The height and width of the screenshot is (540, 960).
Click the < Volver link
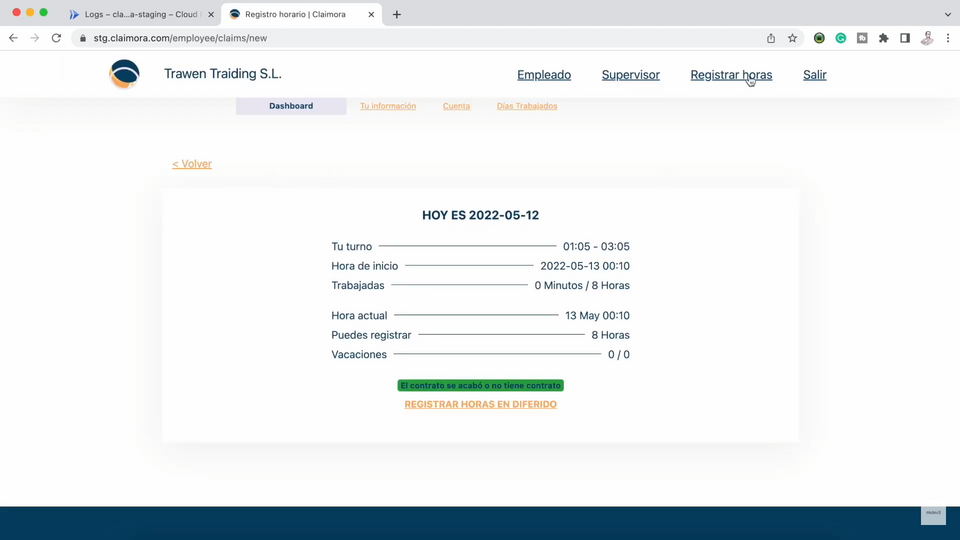tap(192, 164)
